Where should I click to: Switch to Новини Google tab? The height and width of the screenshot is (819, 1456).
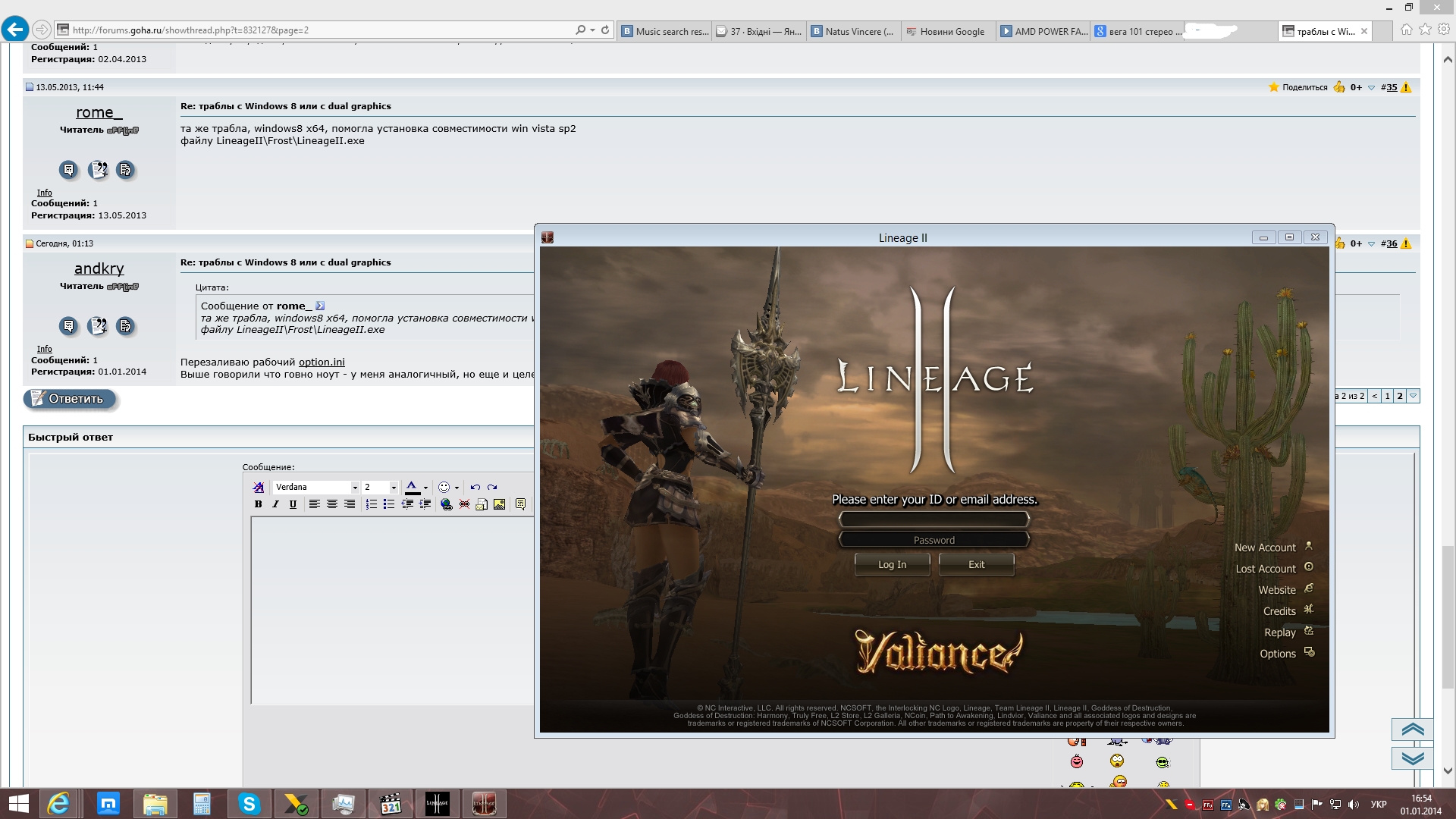(x=949, y=31)
